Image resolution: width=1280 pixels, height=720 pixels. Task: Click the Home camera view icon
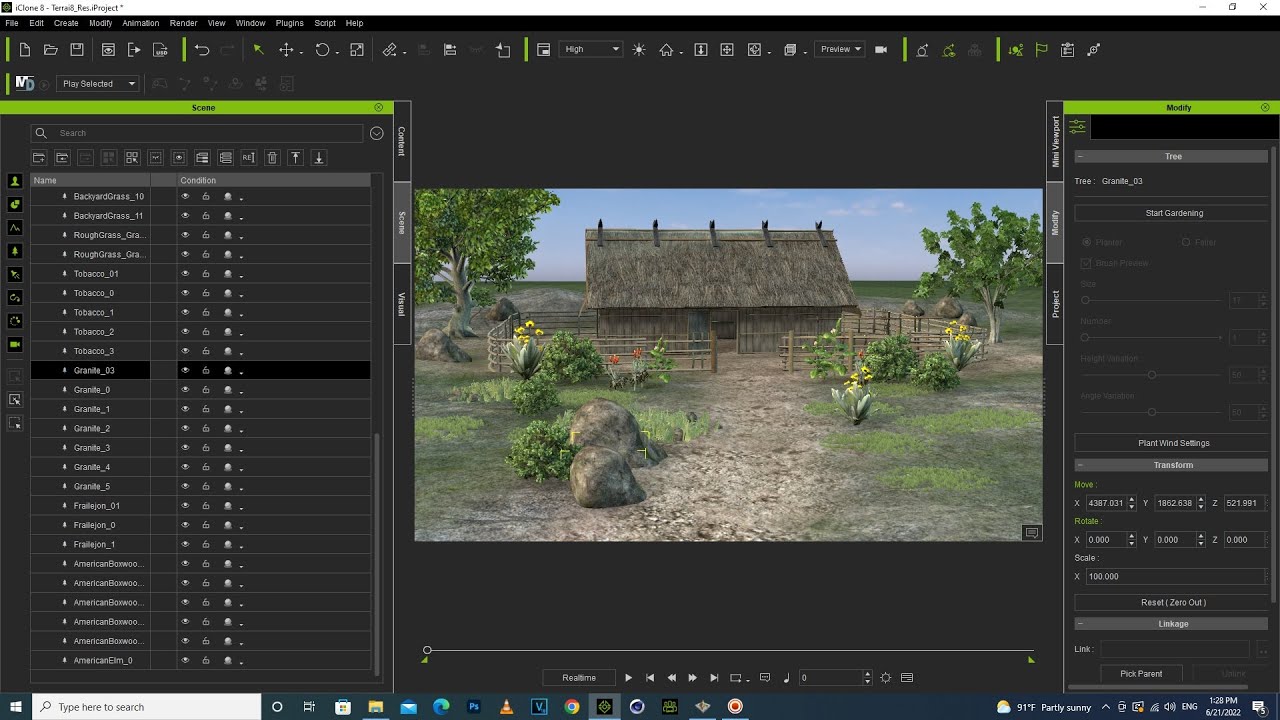666,50
